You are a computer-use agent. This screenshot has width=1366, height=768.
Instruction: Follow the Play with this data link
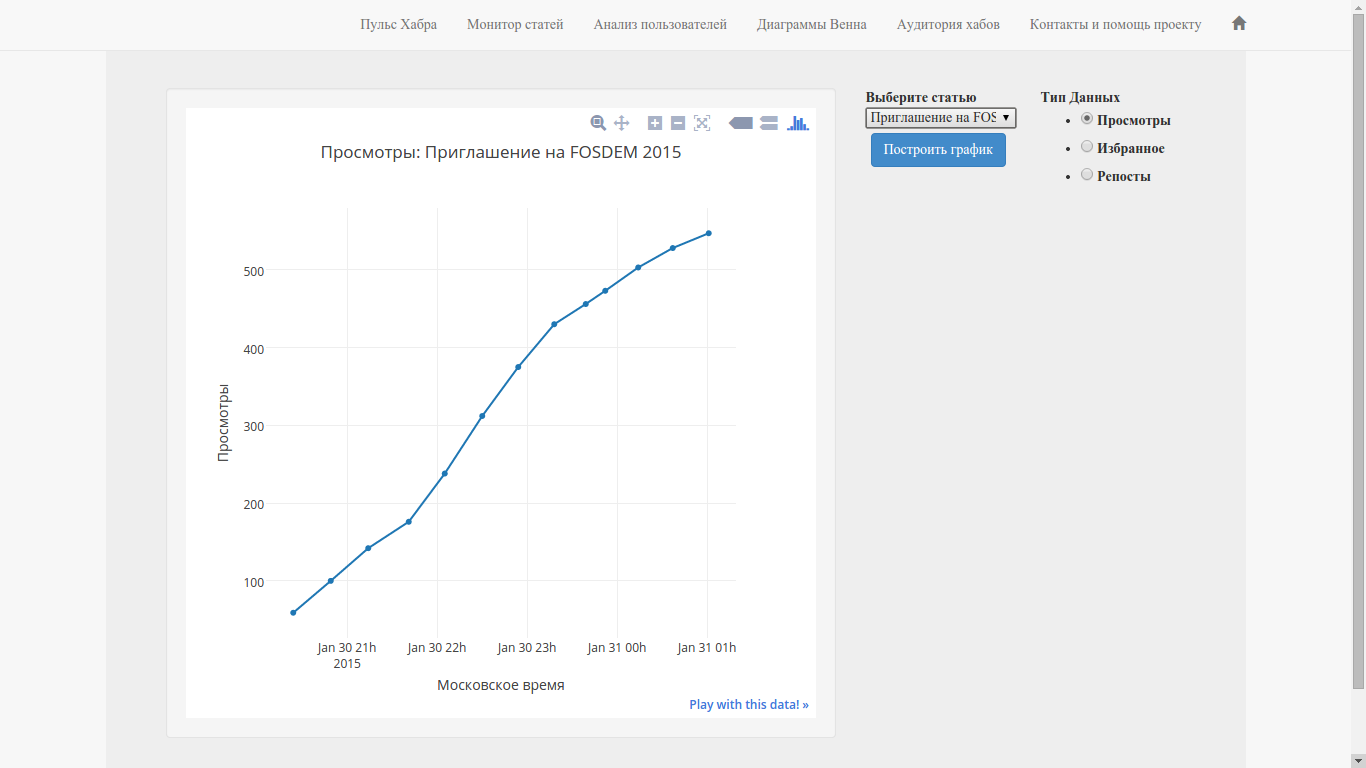749,704
